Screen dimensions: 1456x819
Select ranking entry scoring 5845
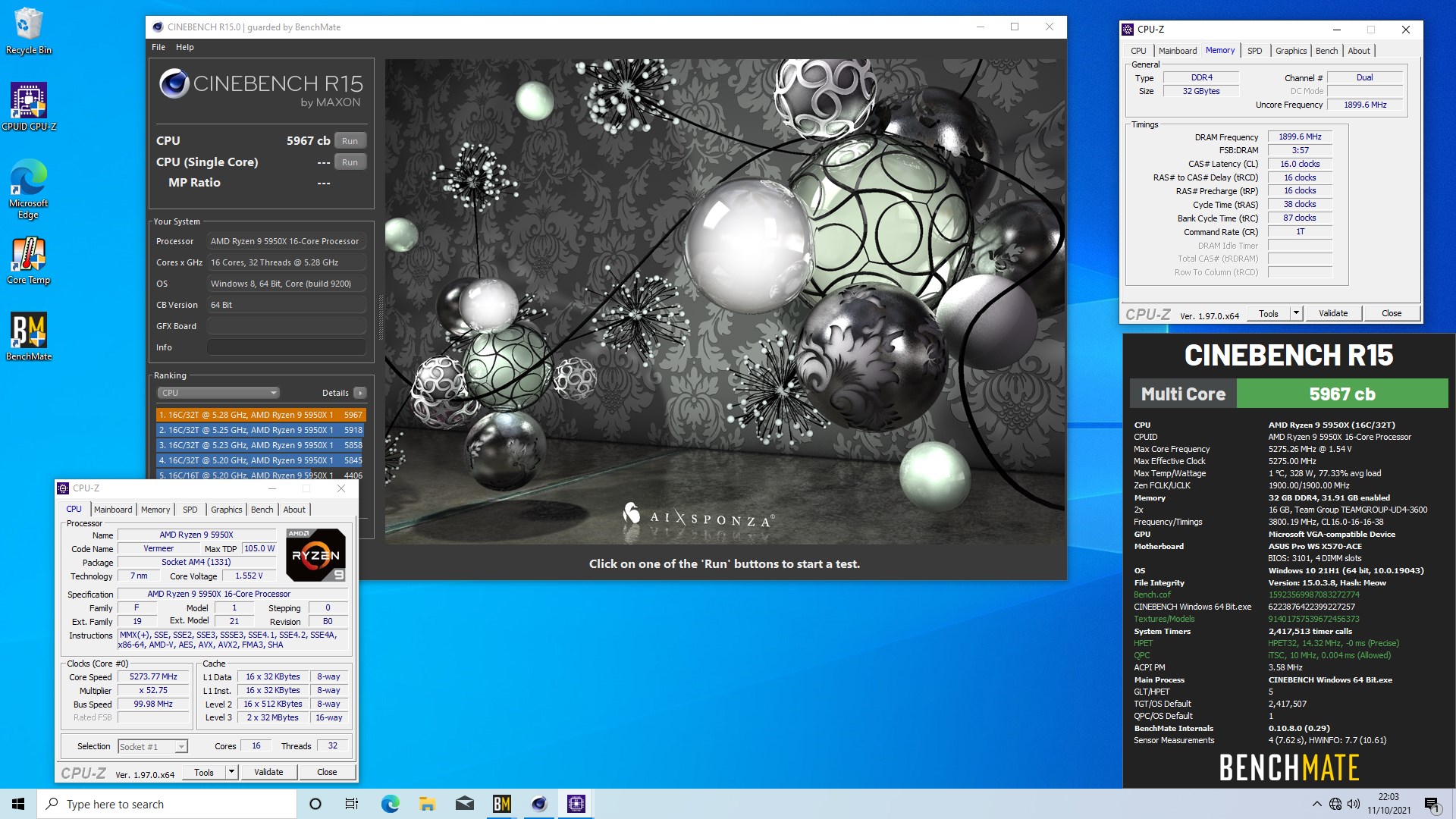pos(261,460)
